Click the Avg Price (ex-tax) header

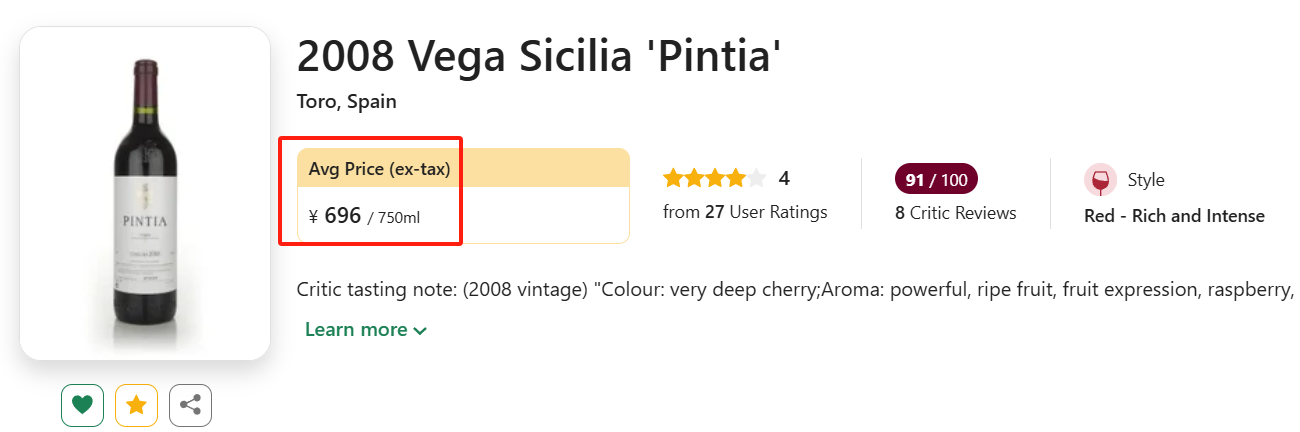tap(379, 169)
